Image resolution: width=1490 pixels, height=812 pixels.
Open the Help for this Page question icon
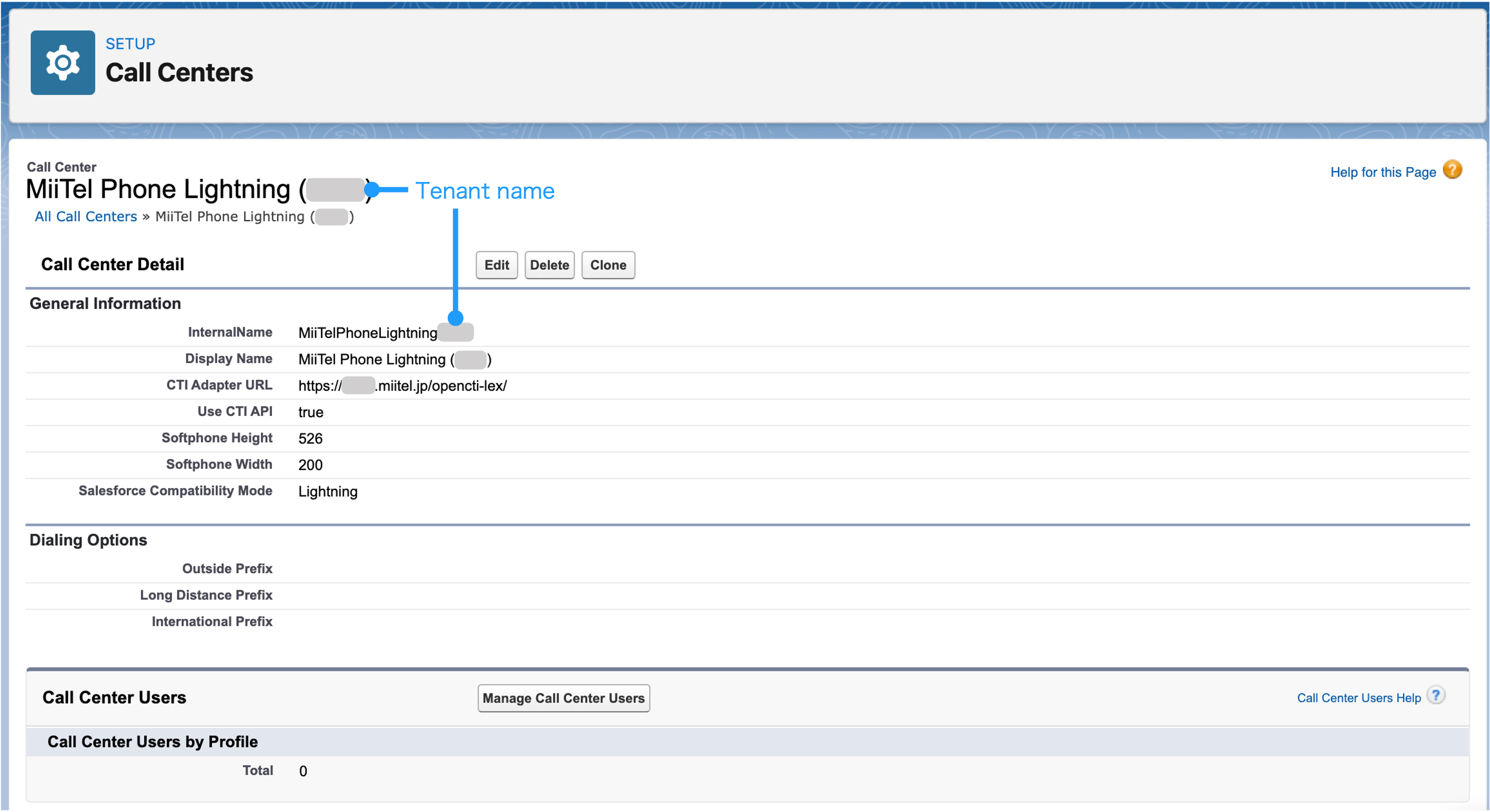[x=1452, y=170]
